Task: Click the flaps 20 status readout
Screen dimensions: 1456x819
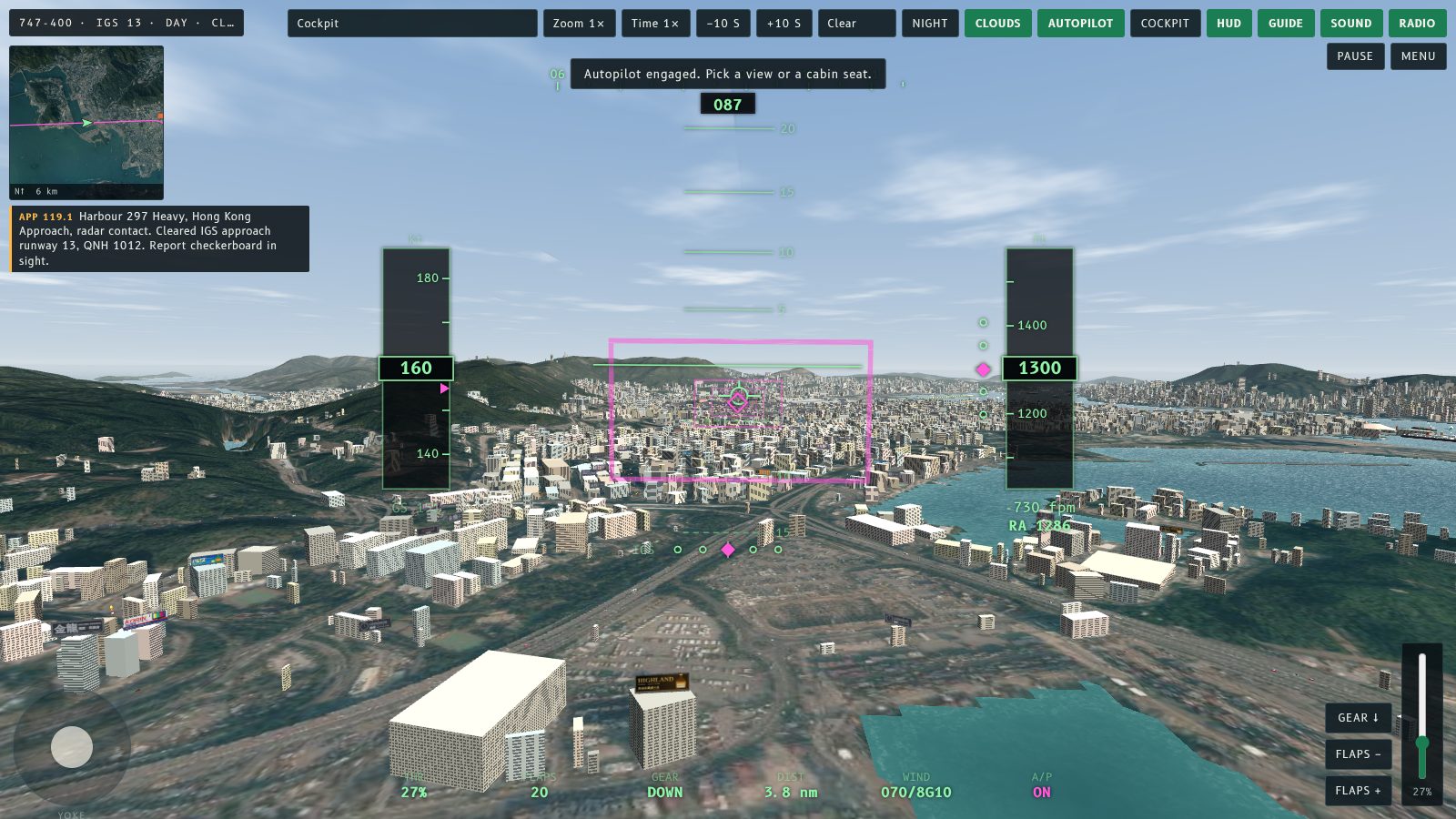Action: pos(539,785)
